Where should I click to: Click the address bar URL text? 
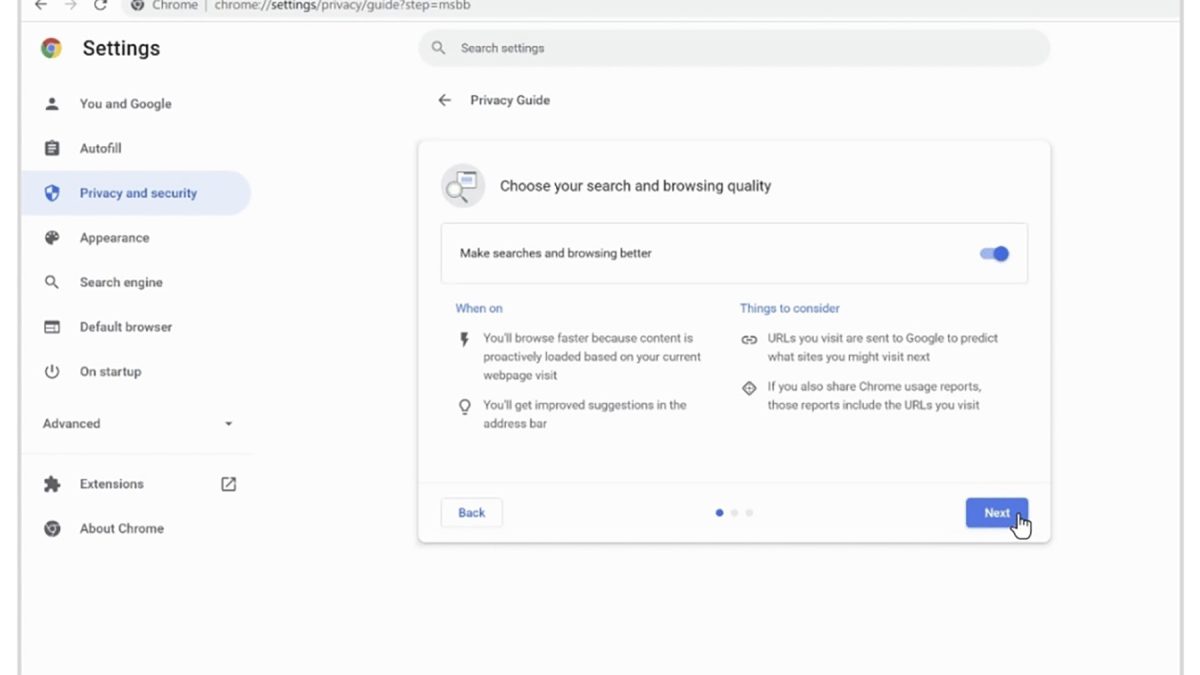pos(342,6)
